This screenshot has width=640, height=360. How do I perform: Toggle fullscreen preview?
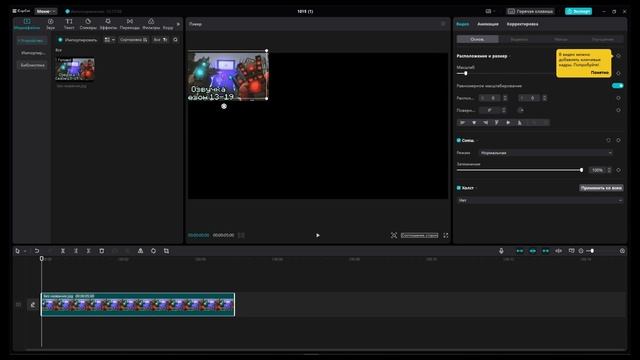click(x=445, y=236)
